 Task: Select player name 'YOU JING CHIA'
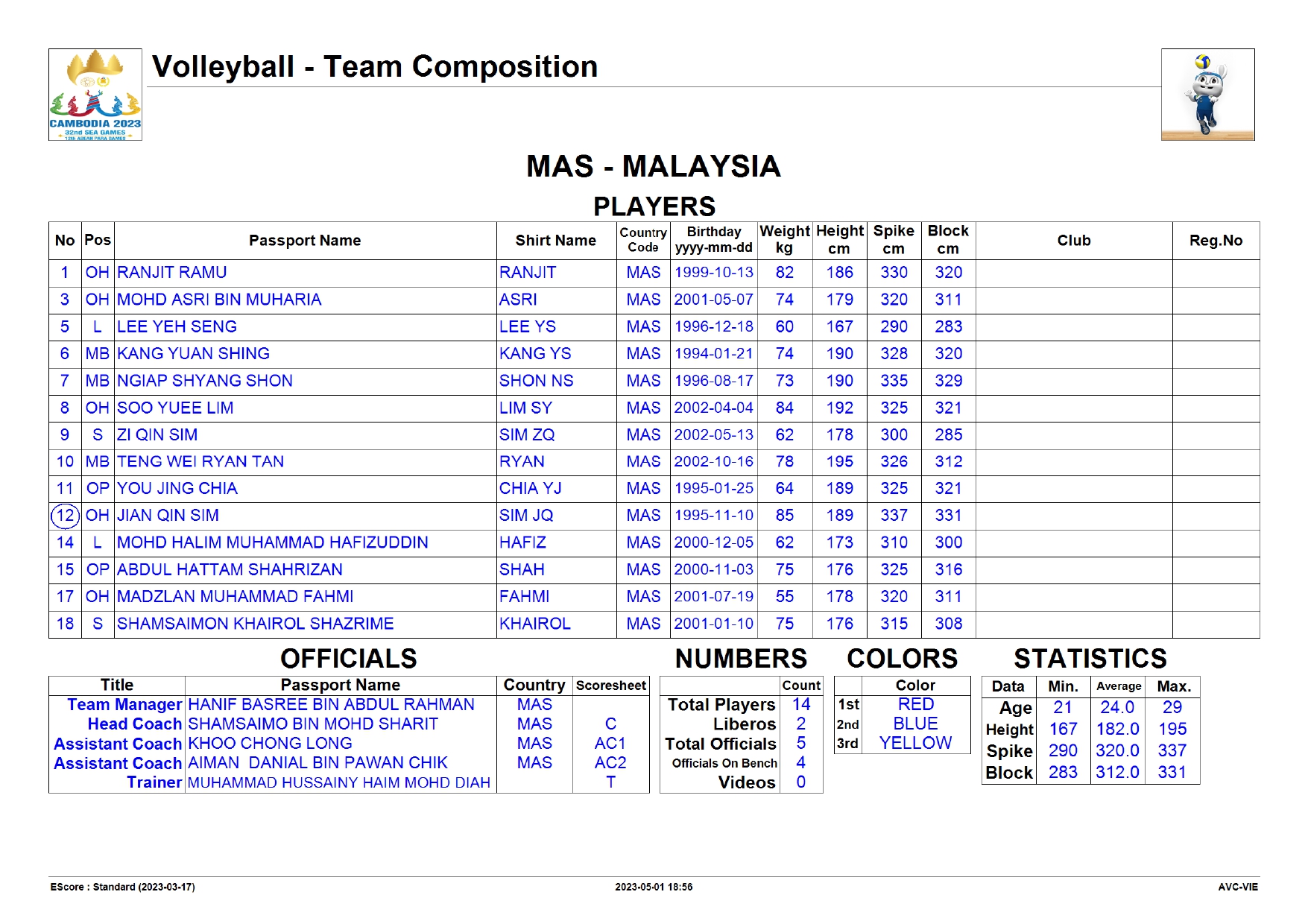[x=177, y=488]
